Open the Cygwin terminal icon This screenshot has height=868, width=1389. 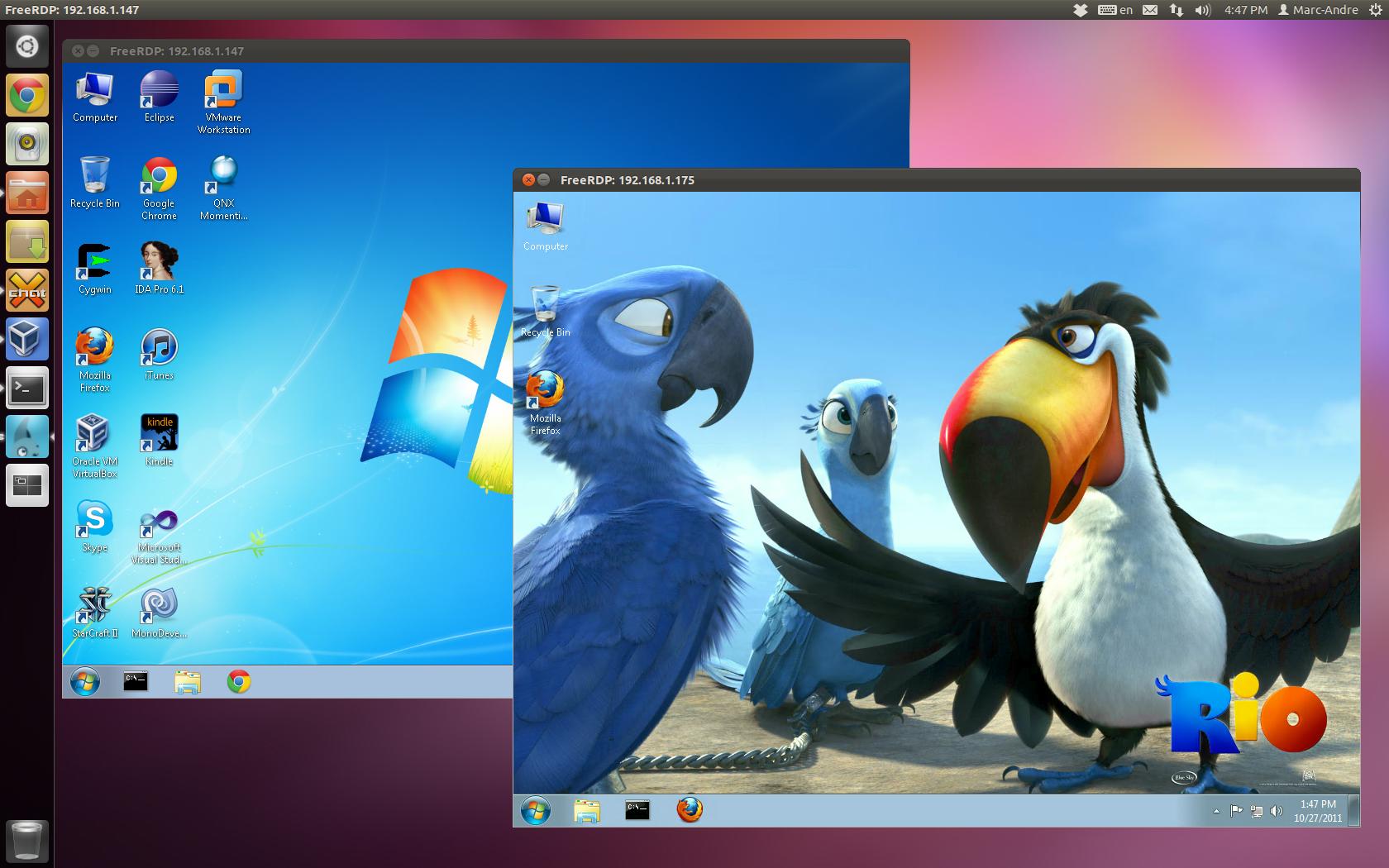click(x=94, y=260)
